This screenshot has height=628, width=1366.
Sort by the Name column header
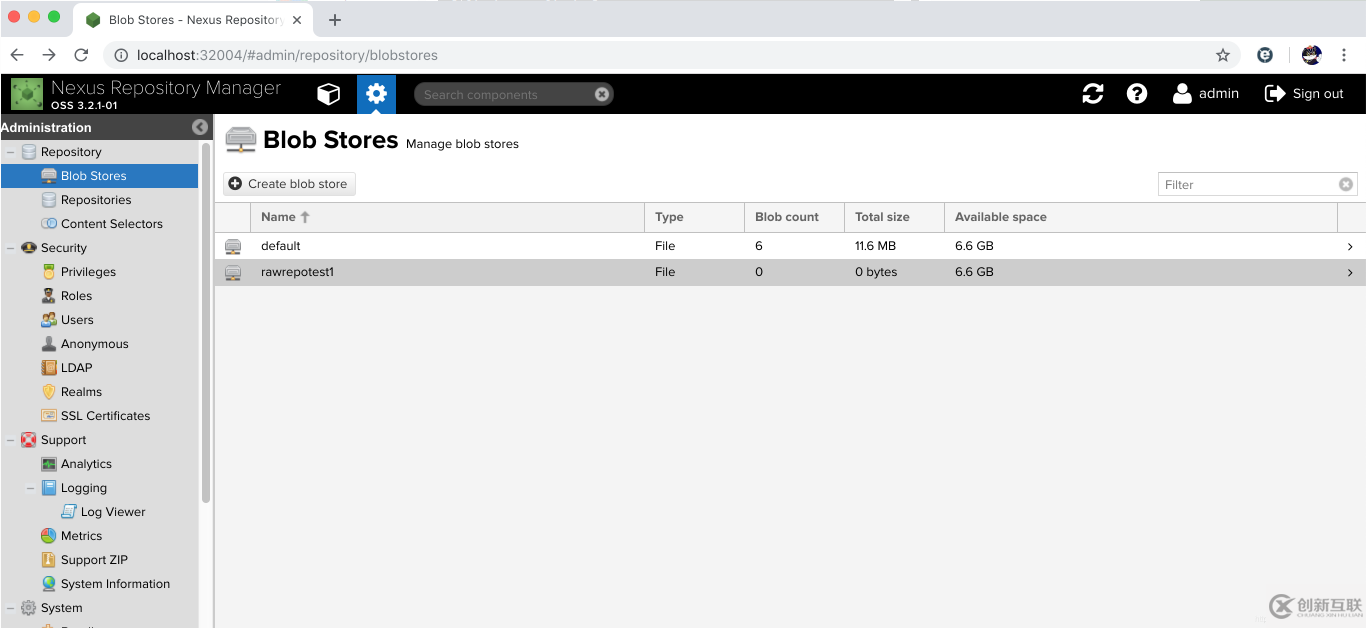click(x=448, y=217)
